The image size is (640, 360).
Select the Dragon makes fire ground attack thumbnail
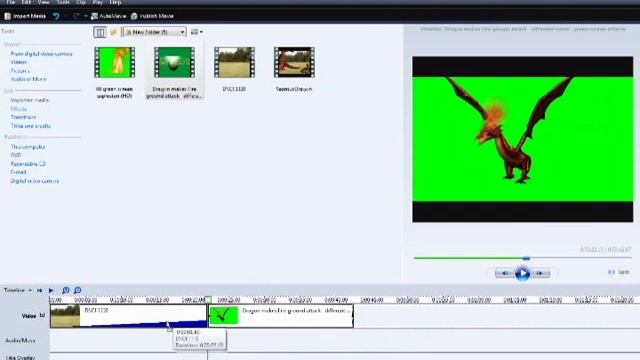coord(174,62)
